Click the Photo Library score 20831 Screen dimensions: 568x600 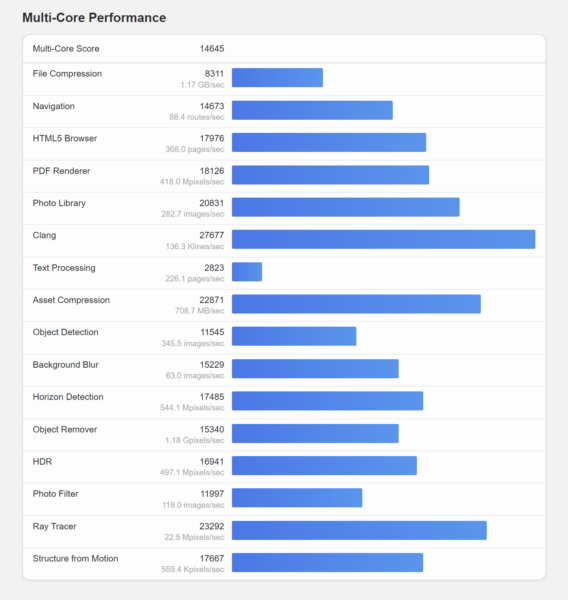click(211, 203)
